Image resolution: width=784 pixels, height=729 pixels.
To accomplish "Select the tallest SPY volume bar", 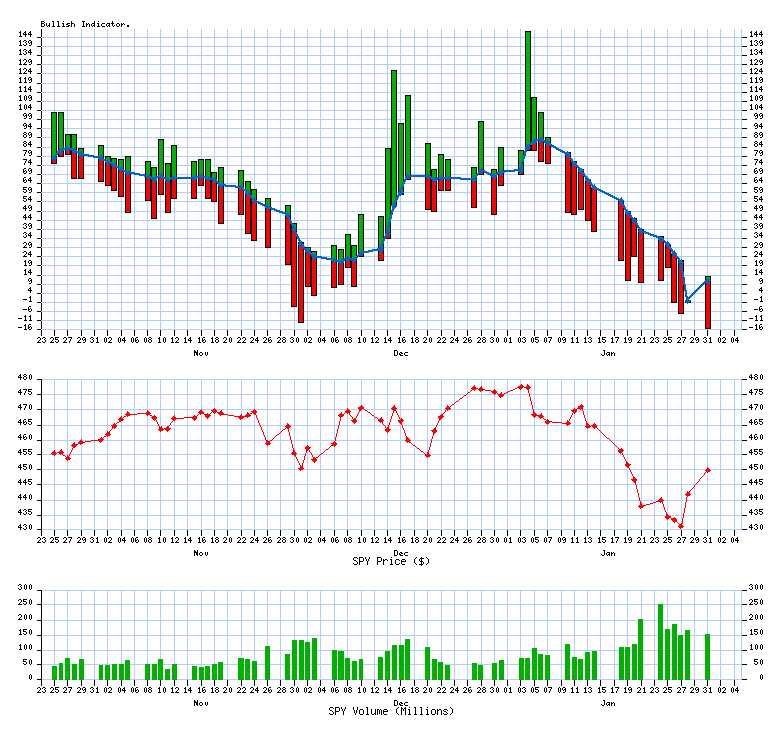I will (660, 641).
